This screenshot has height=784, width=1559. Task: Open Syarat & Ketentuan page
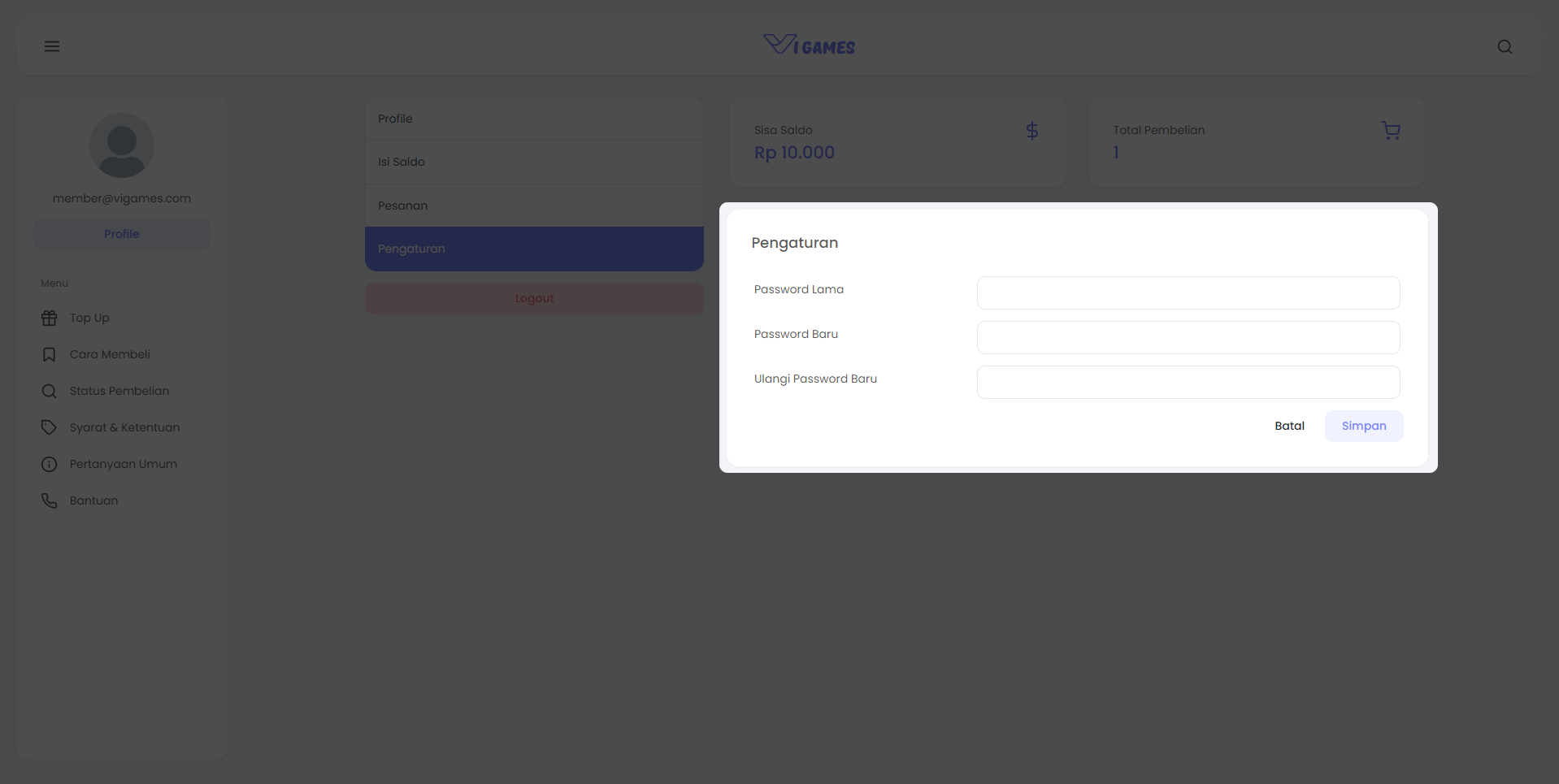coord(124,427)
